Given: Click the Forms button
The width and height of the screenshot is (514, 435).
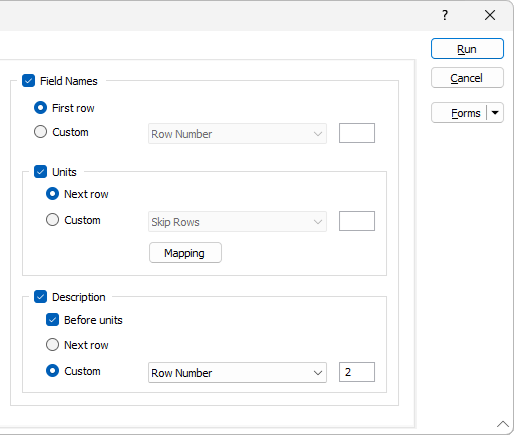Looking at the screenshot, I should 459,113.
